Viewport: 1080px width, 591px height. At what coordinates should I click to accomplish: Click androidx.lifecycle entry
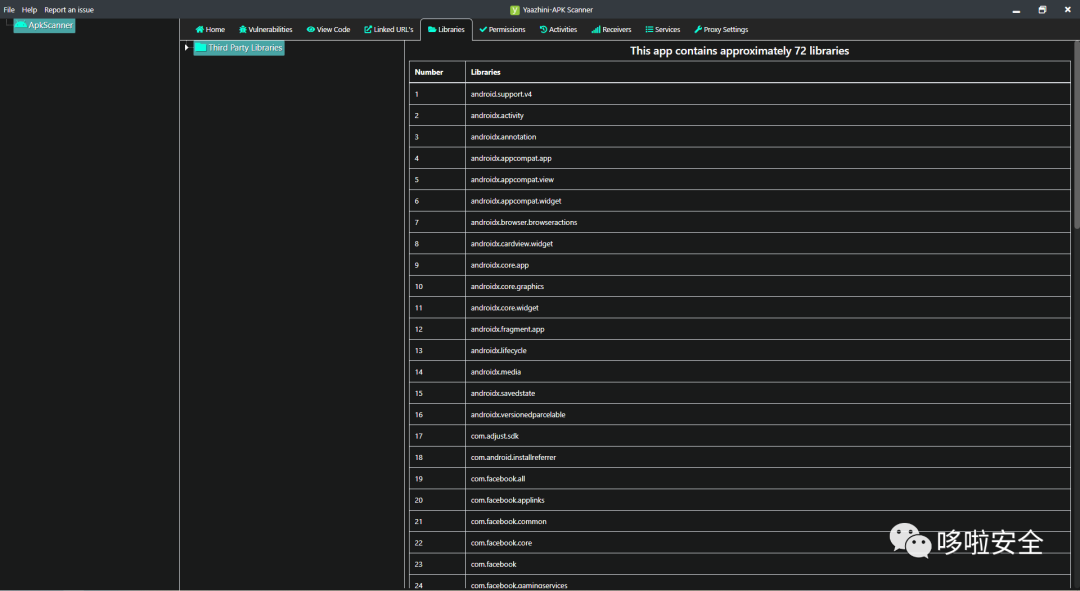click(498, 351)
